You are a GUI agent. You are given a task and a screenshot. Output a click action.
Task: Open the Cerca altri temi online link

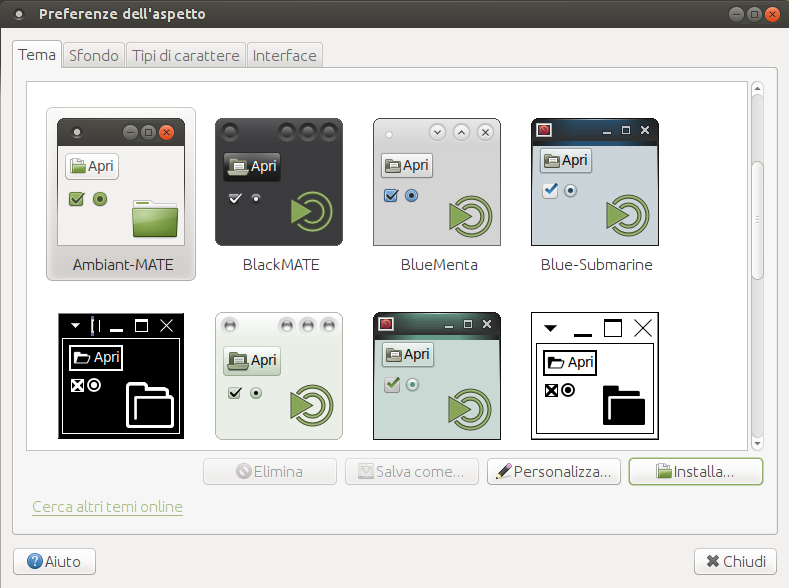pos(107,507)
